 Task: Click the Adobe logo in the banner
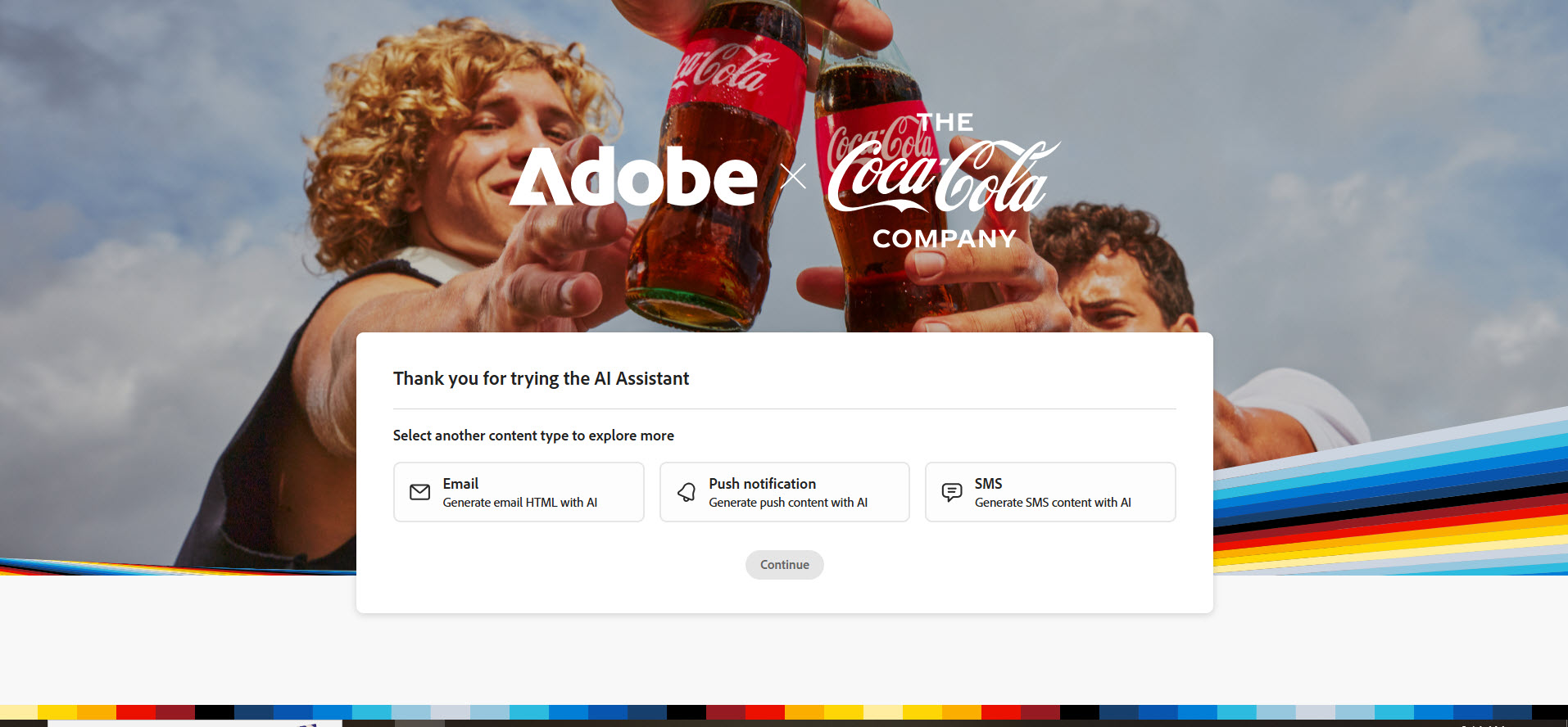point(633,177)
